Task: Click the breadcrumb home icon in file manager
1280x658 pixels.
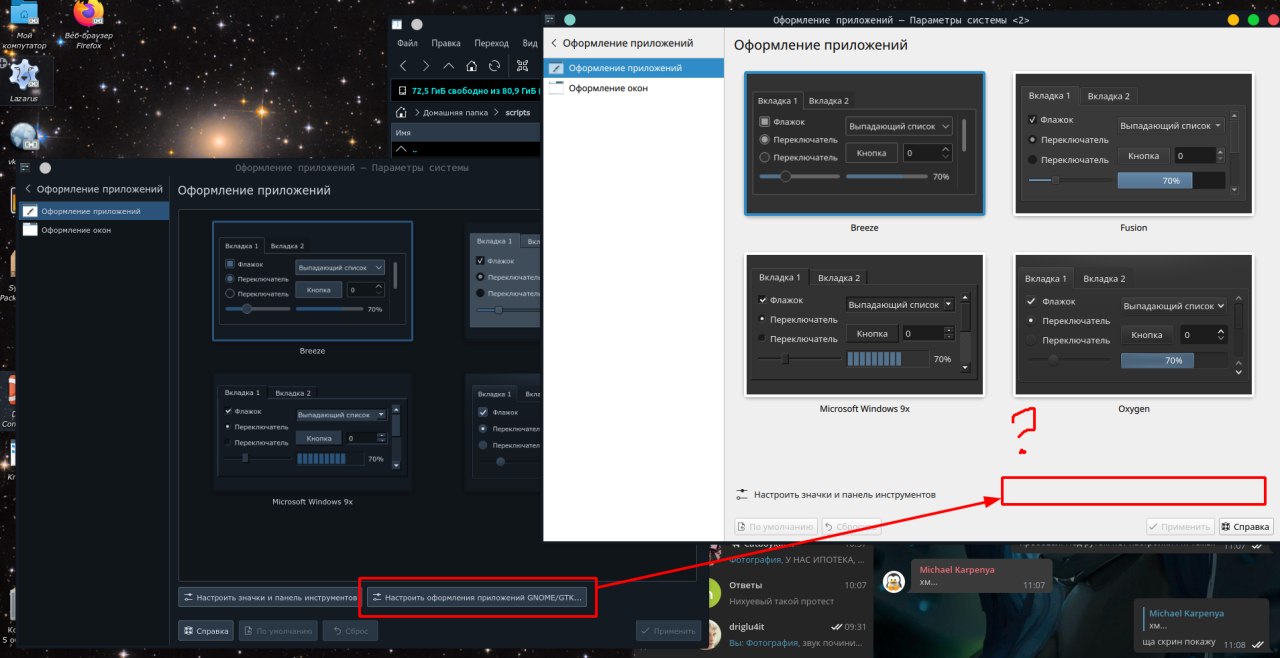Action: click(402, 113)
